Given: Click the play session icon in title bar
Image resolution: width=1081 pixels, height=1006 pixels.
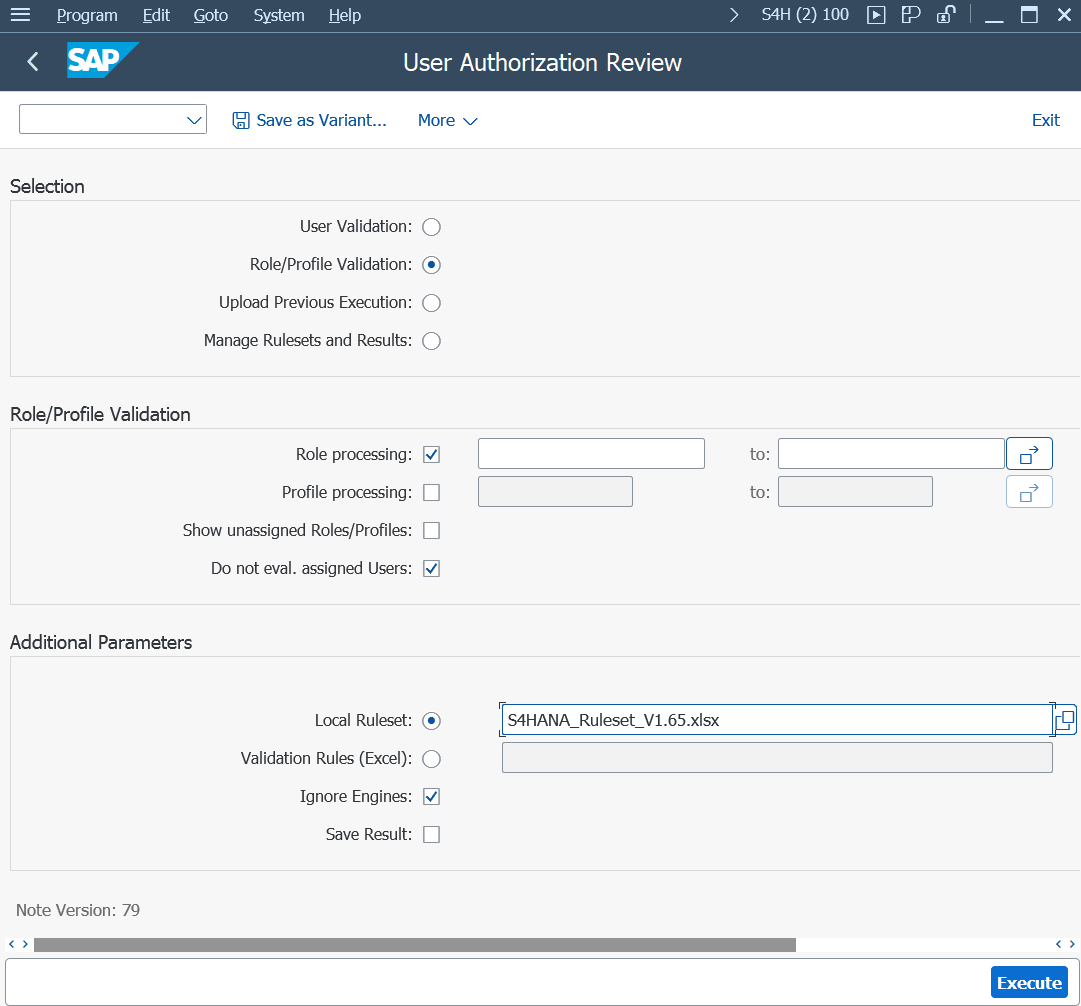Looking at the screenshot, I should 876,14.
